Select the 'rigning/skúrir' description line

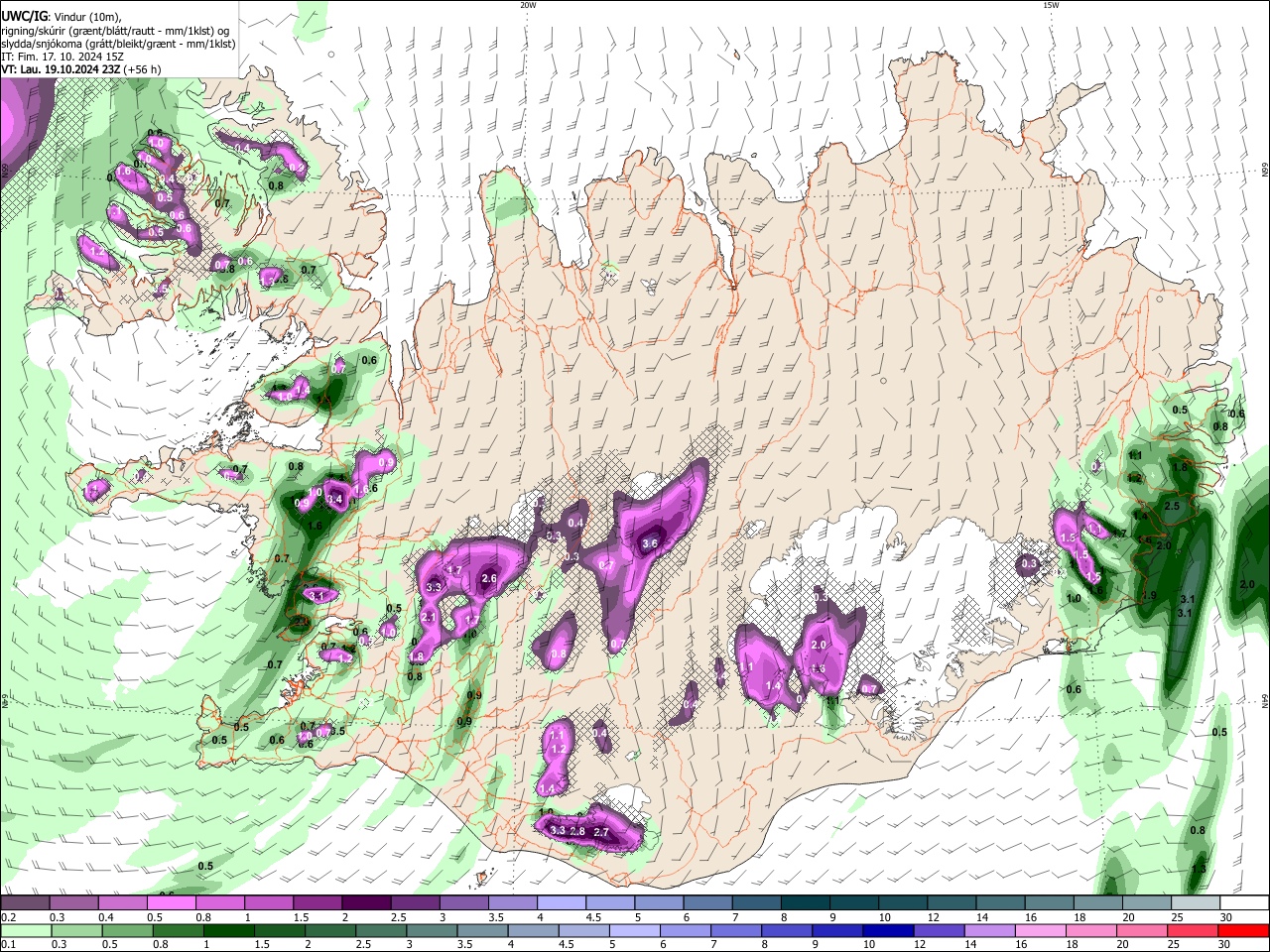pos(114,31)
